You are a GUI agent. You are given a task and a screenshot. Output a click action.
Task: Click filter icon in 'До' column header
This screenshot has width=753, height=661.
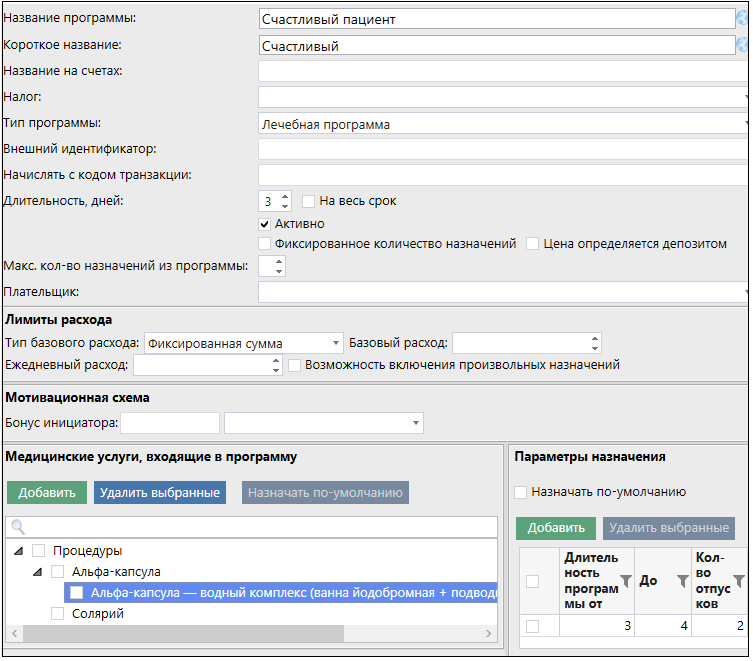[683, 581]
